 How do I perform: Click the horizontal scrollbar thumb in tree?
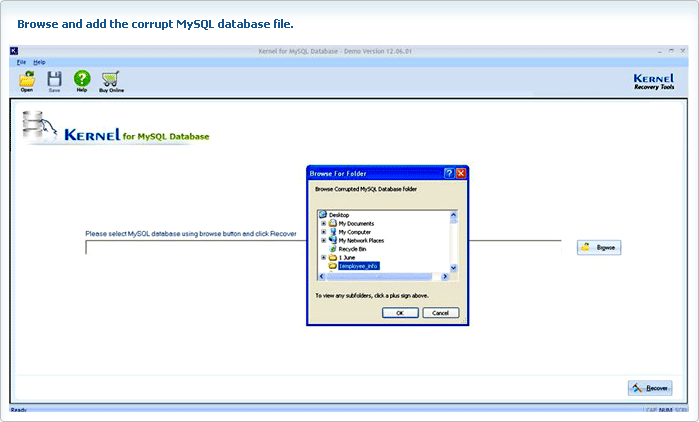tap(379, 276)
